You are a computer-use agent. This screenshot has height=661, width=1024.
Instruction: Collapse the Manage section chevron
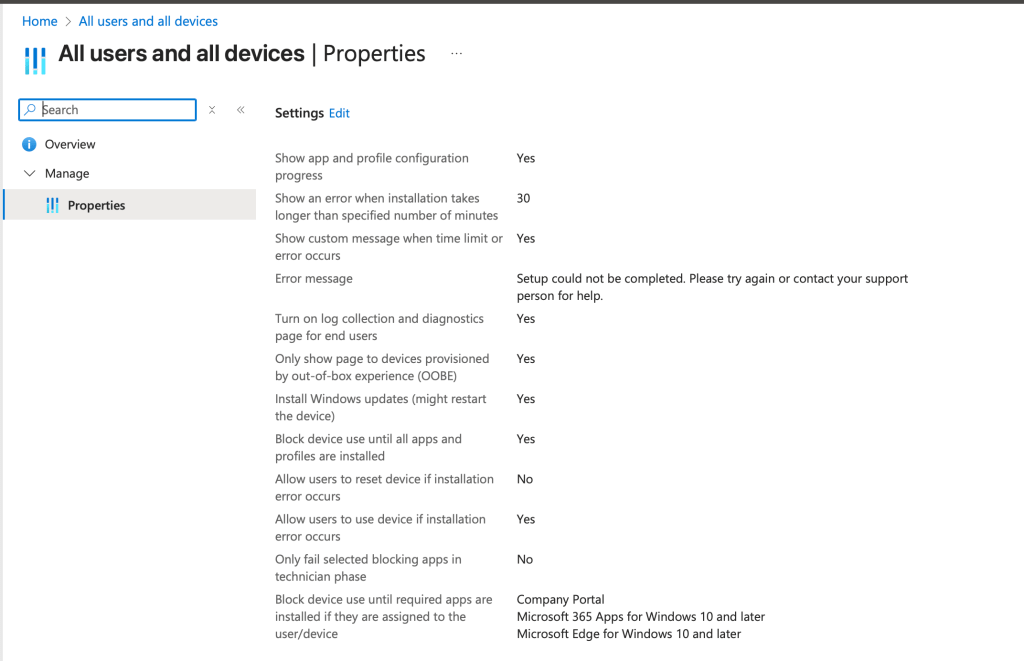pos(29,173)
